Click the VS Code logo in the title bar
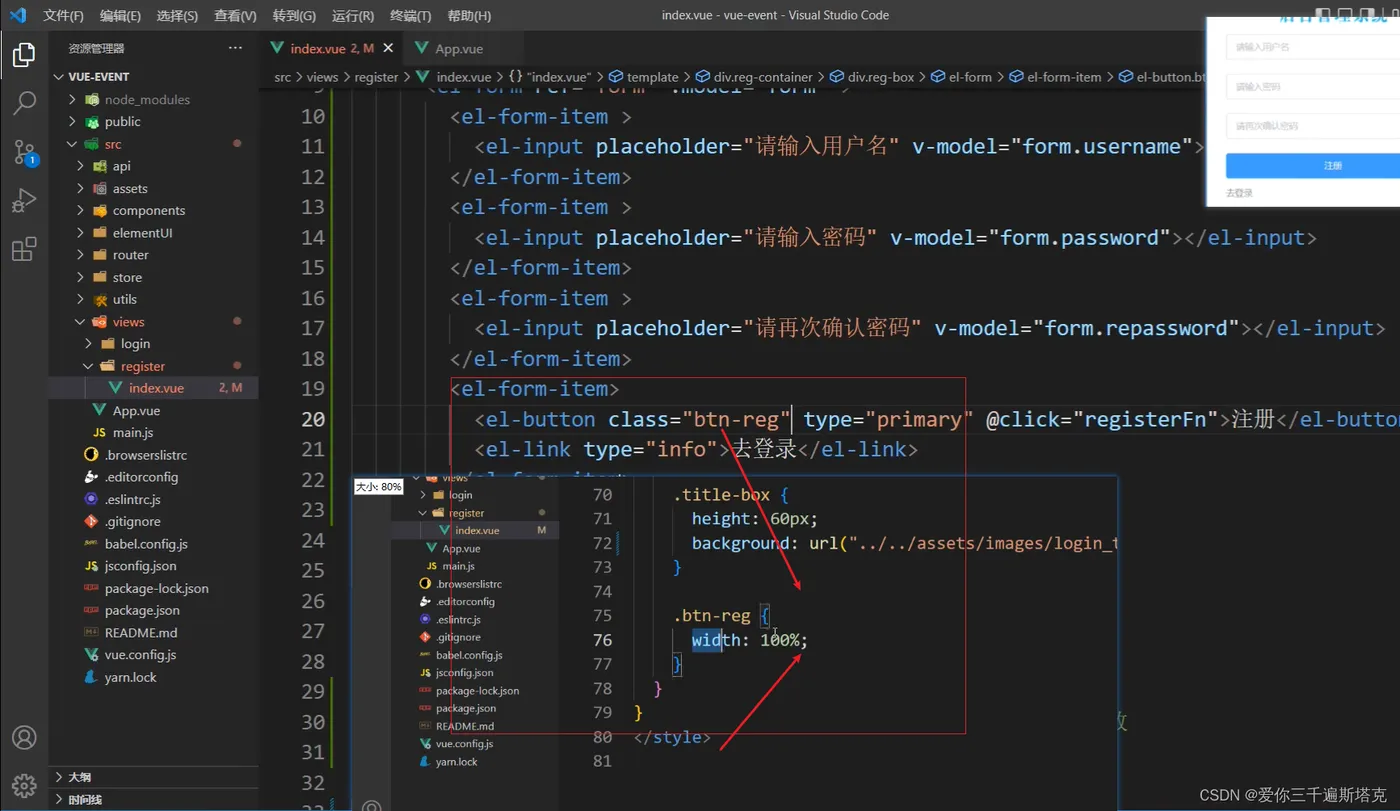This screenshot has width=1400, height=811. click(x=17, y=15)
